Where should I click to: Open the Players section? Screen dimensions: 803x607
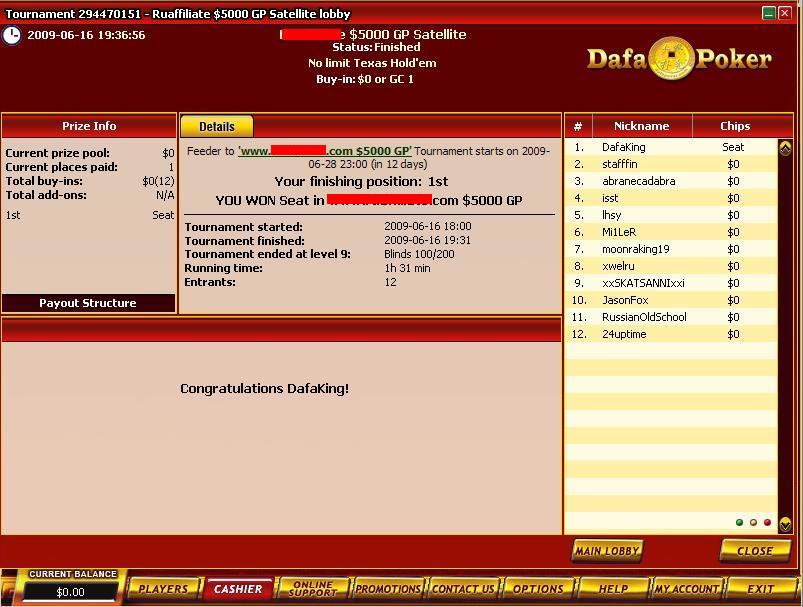[163, 589]
